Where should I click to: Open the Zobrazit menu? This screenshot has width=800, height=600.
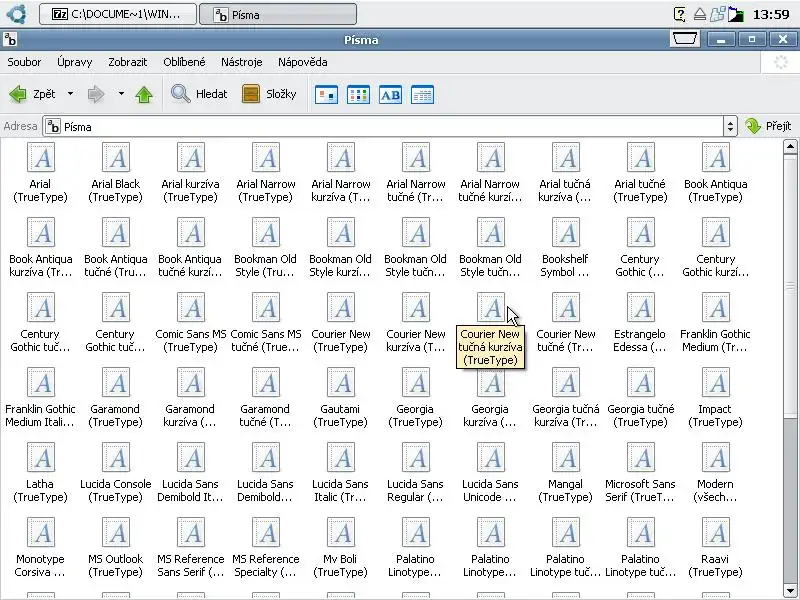128,62
